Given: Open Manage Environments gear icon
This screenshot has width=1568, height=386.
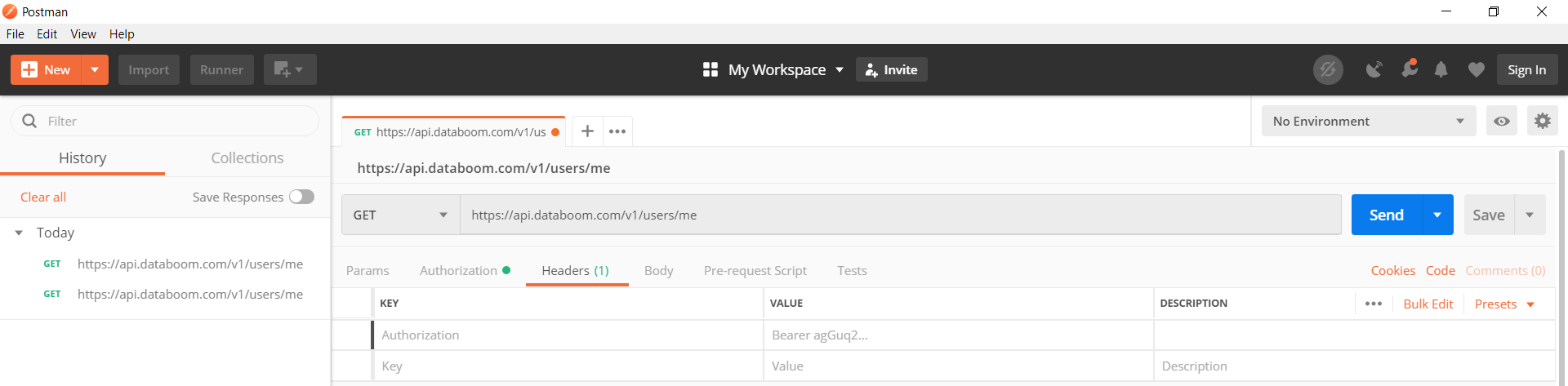Looking at the screenshot, I should pos(1543,121).
